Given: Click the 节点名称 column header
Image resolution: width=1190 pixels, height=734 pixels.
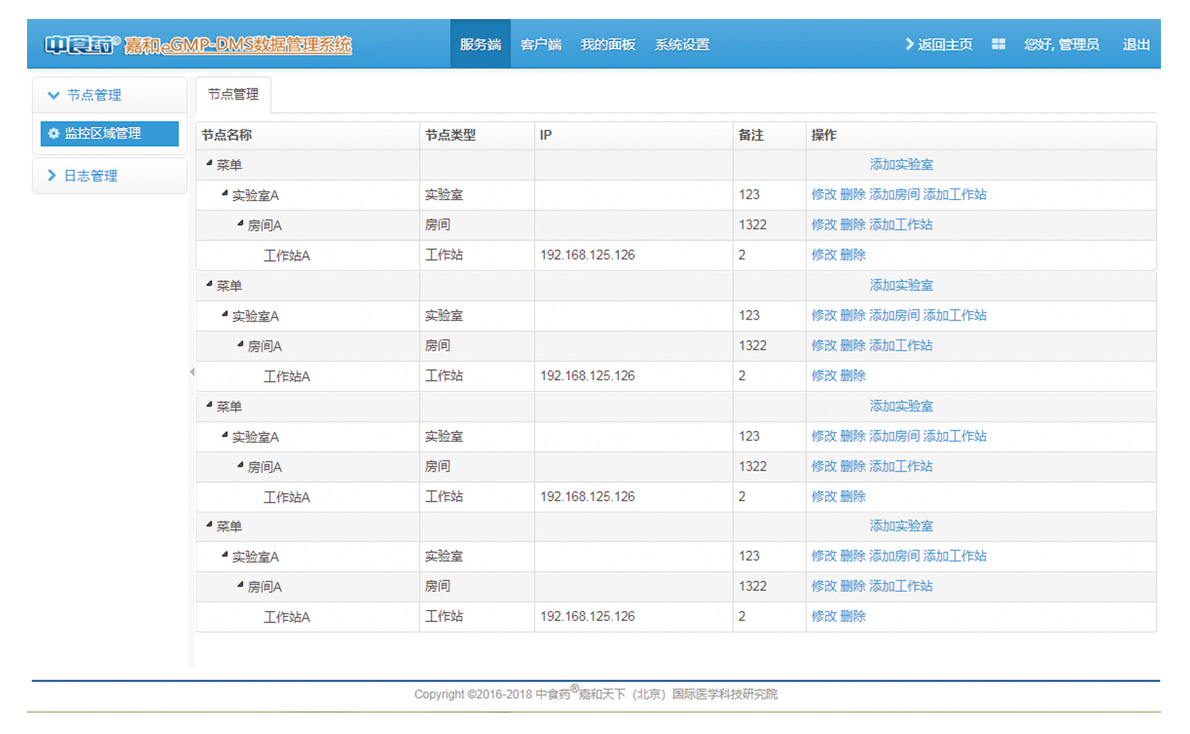Looking at the screenshot, I should [x=227, y=136].
